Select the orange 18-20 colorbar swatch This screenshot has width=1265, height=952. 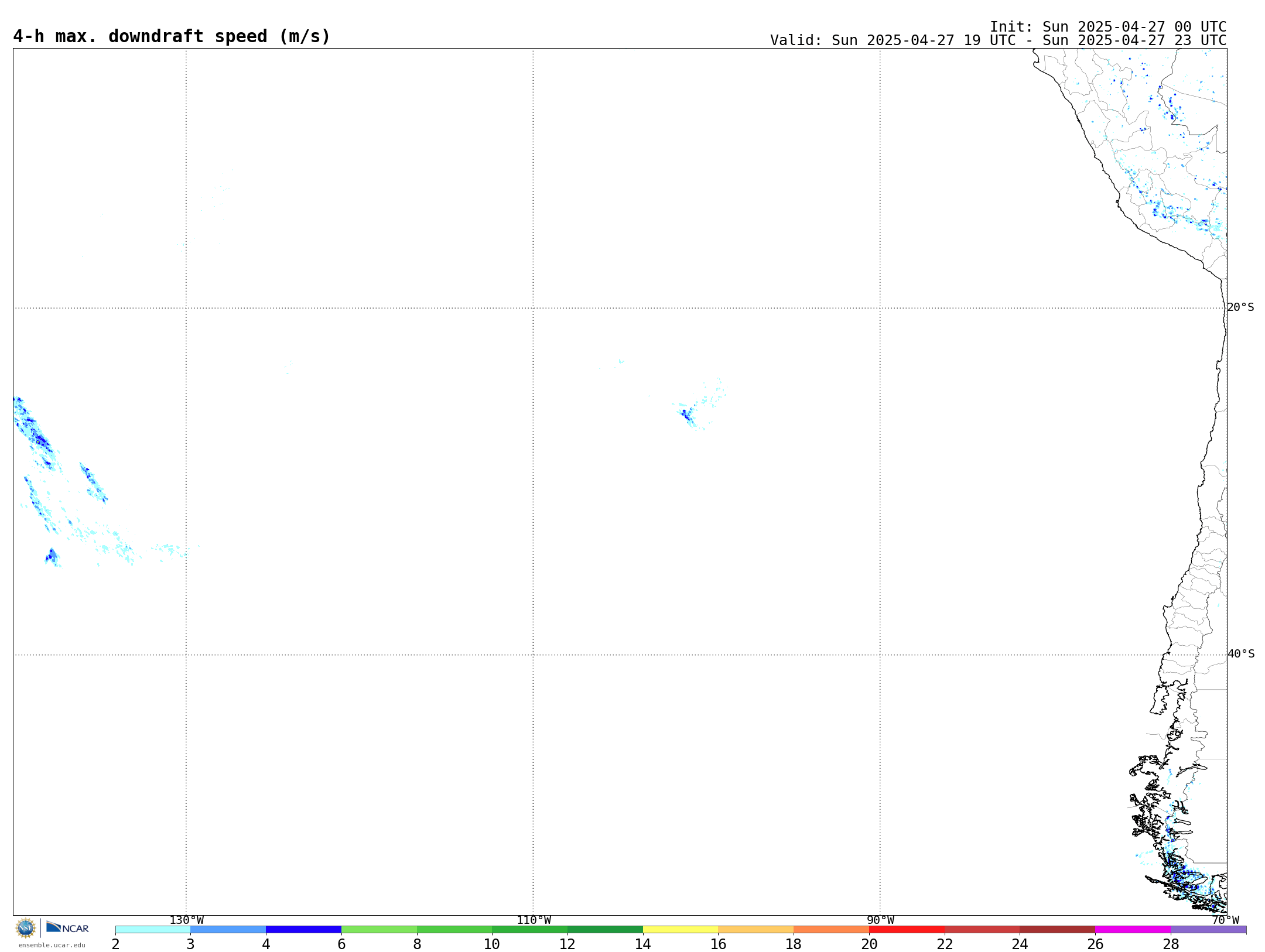831,930
